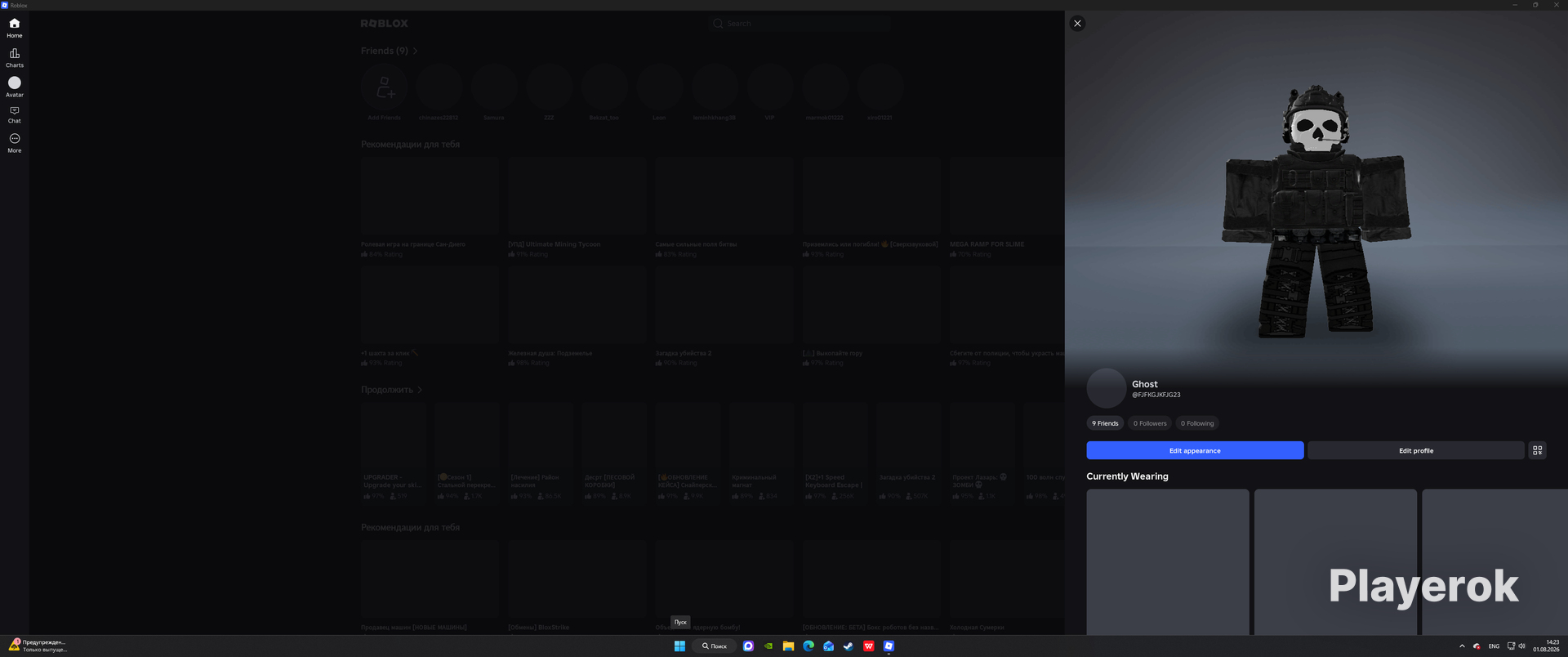Viewport: 1568px width, 657px height.
Task: Open Outlook from the taskbar
Action: 828,646
